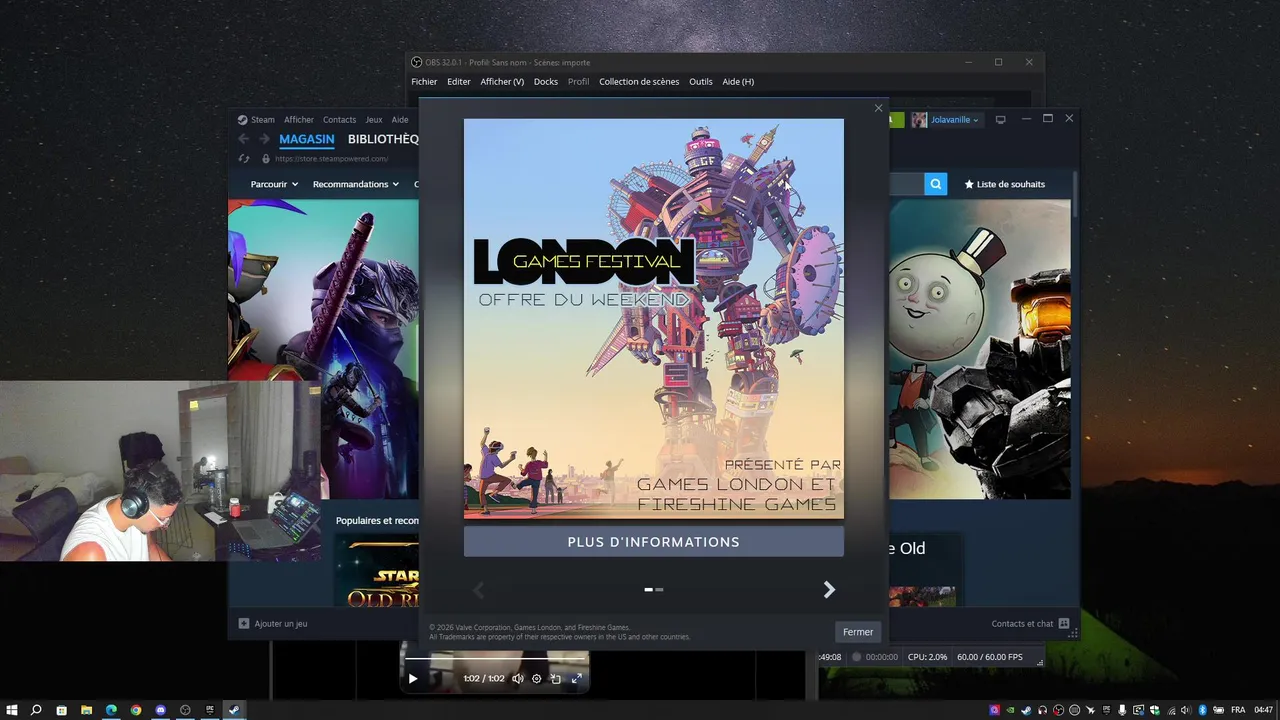Click the video player progress bar
This screenshot has height=720, width=1280.
click(x=495, y=659)
